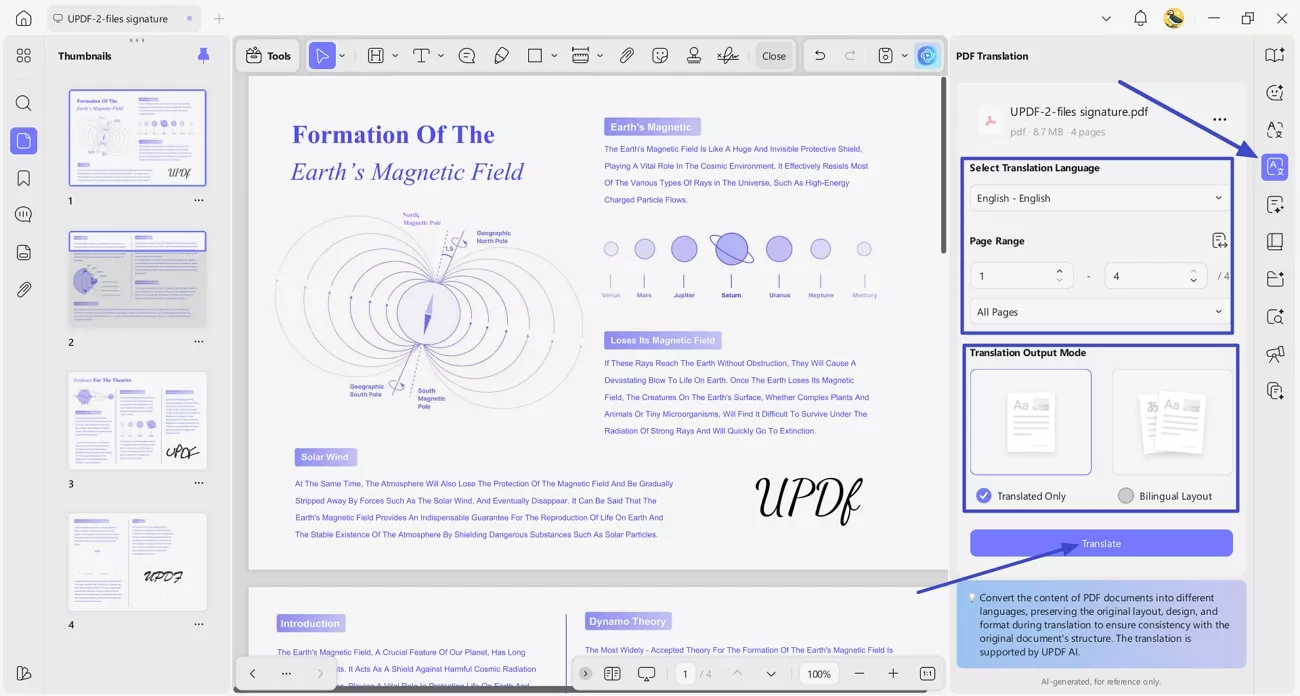Expand the measure tool dropdown arrow
The image size is (1300, 696).
coord(600,56)
